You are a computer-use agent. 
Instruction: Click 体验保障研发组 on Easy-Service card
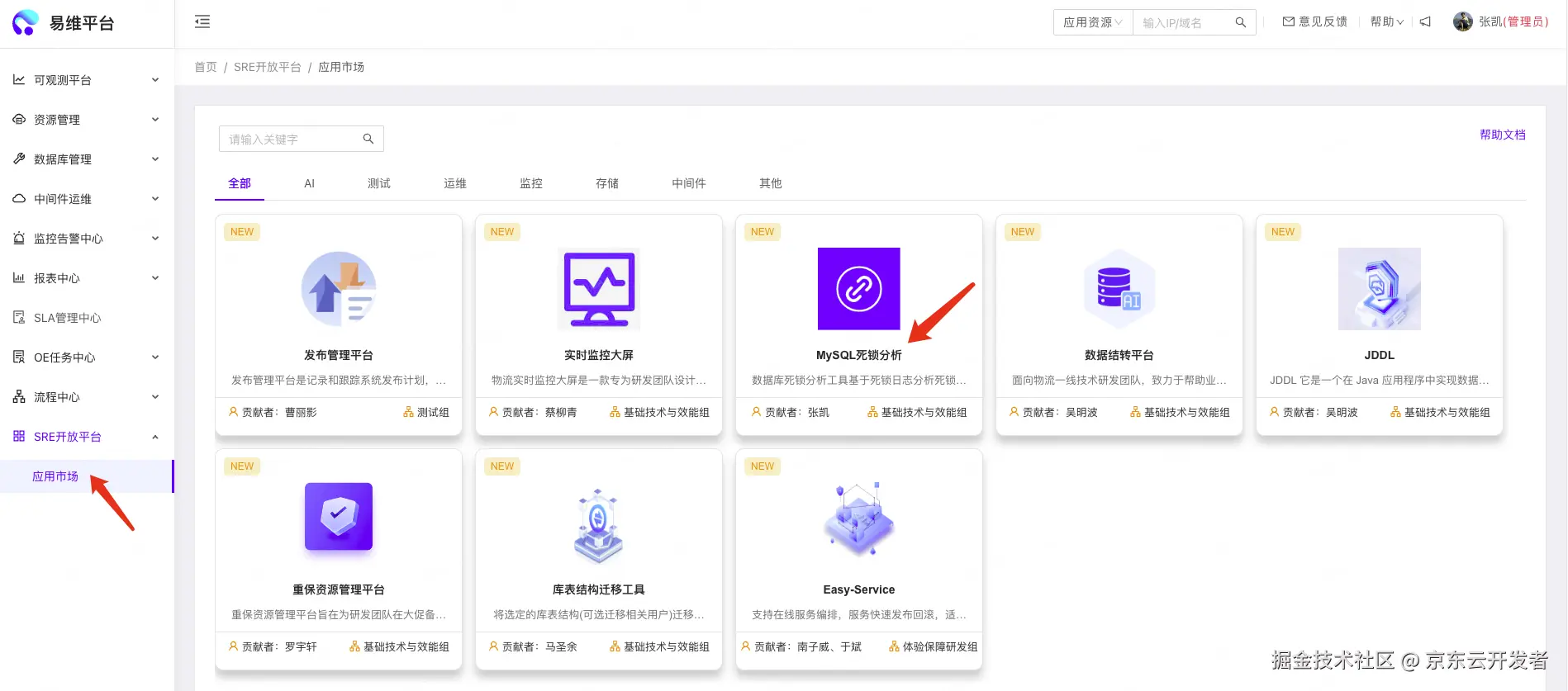click(x=940, y=646)
